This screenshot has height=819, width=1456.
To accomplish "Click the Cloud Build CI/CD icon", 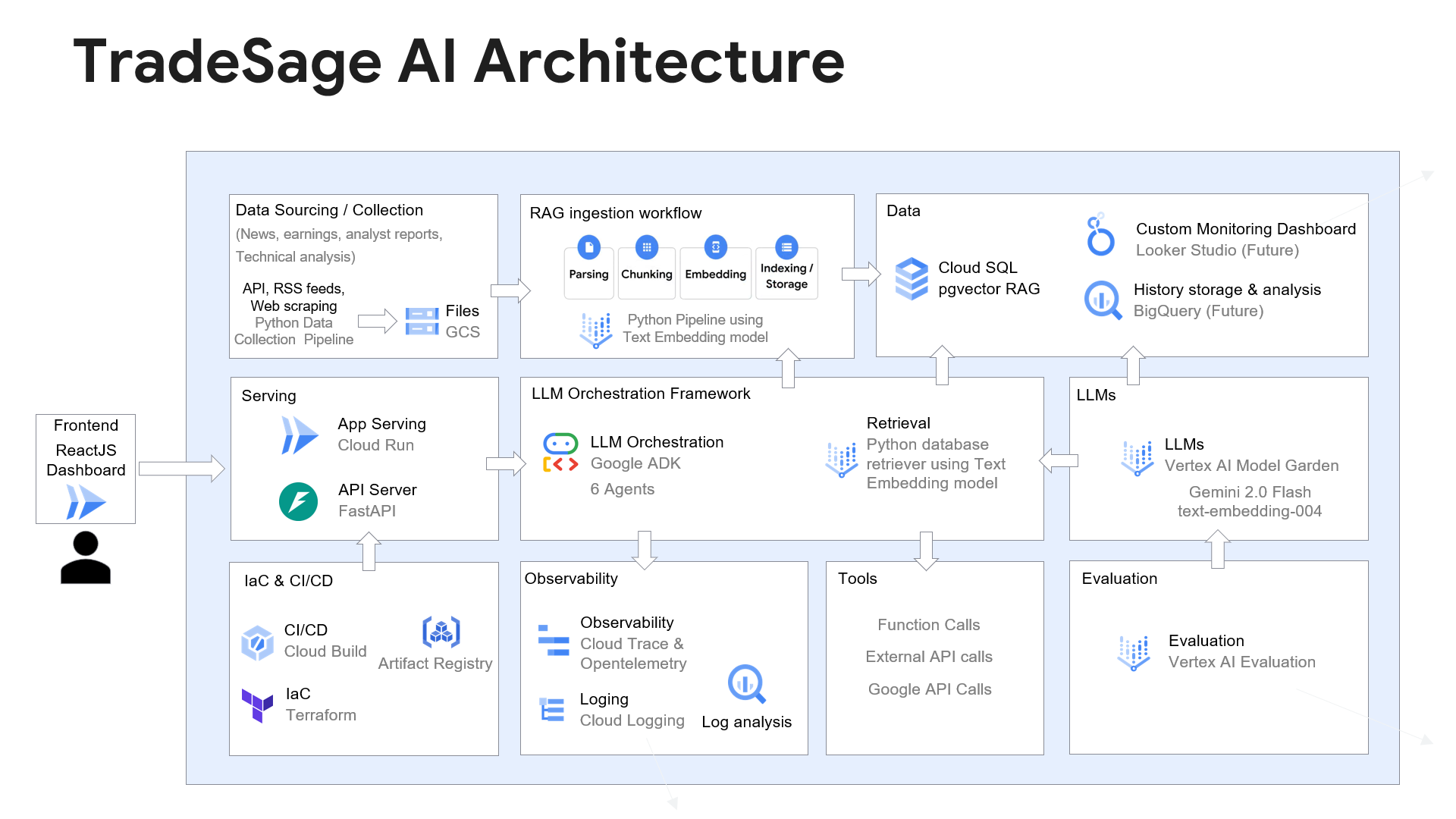I will pyautogui.click(x=257, y=643).
